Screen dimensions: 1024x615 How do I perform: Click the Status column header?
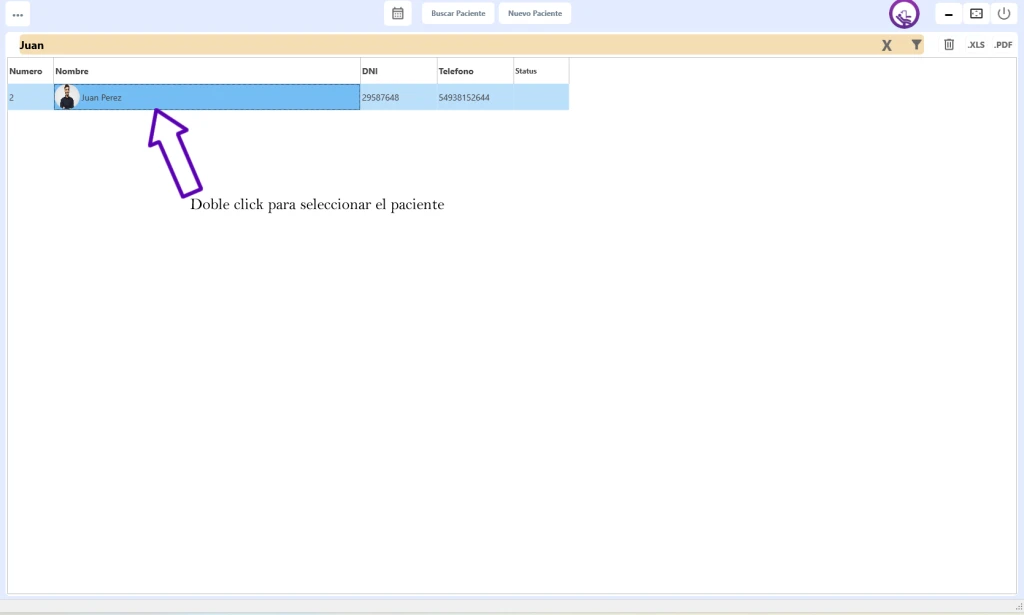pos(540,71)
